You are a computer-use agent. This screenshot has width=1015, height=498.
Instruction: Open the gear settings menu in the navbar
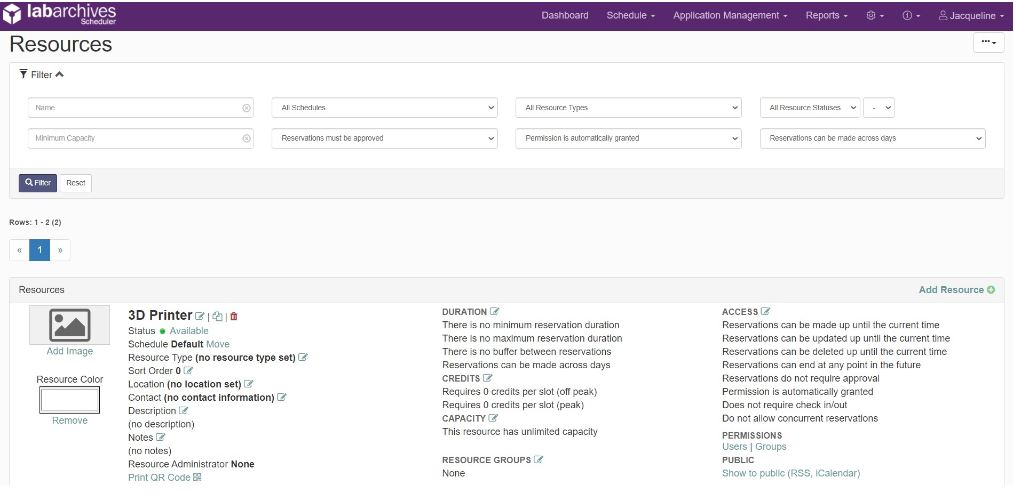(x=874, y=16)
